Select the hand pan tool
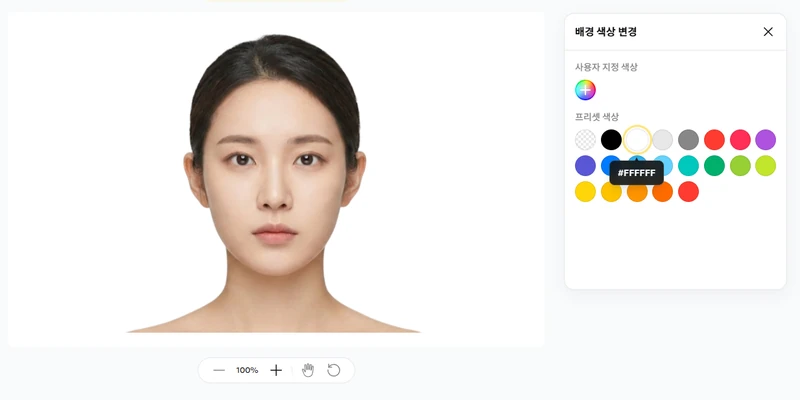Screen dimensions: 800x400 click(308, 370)
